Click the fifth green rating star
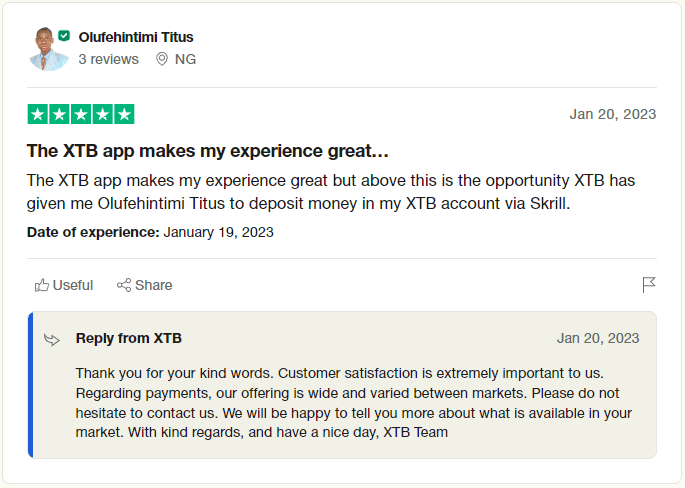685x488 pixels. [x=124, y=114]
